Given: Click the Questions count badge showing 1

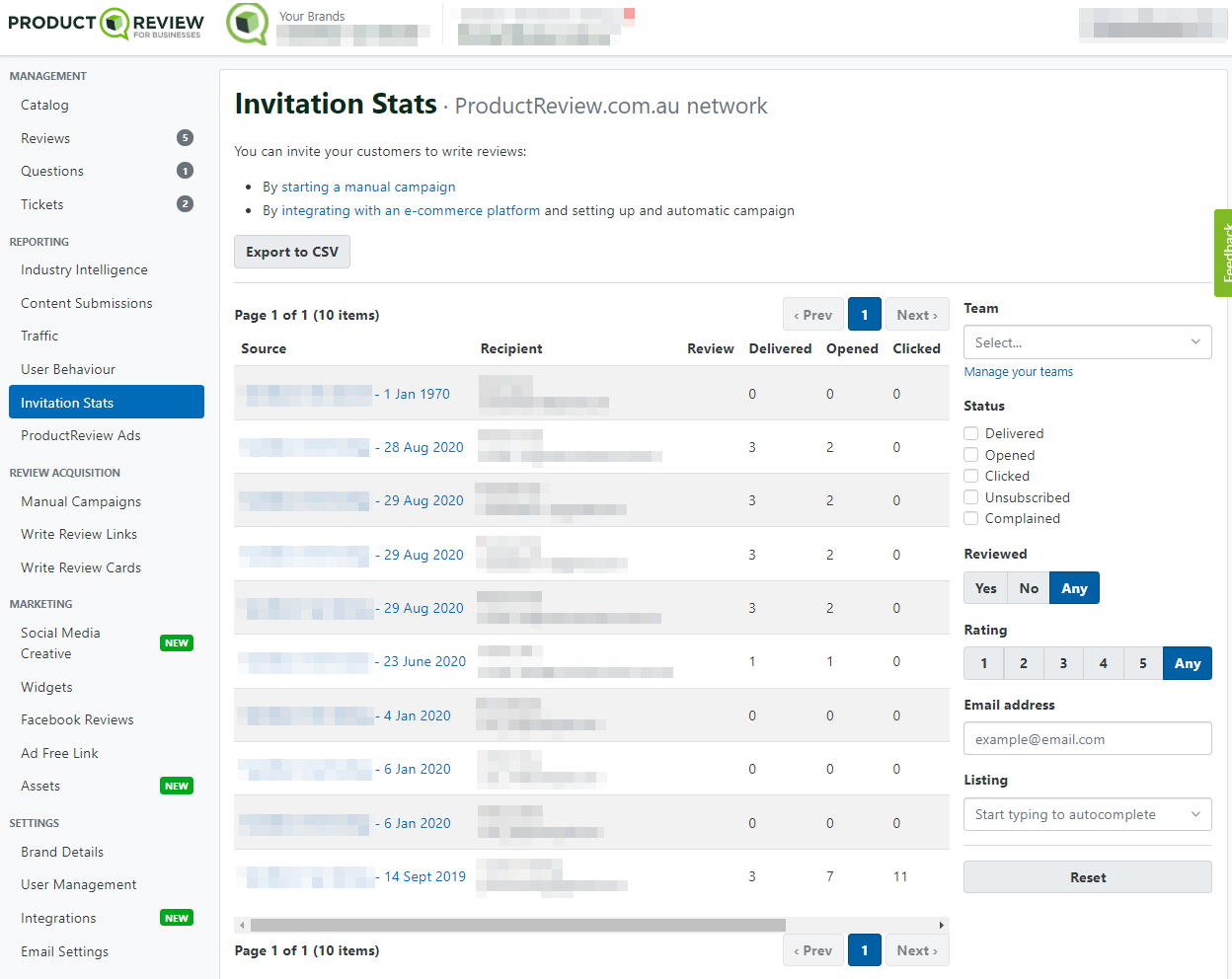Looking at the screenshot, I should coord(185,171).
